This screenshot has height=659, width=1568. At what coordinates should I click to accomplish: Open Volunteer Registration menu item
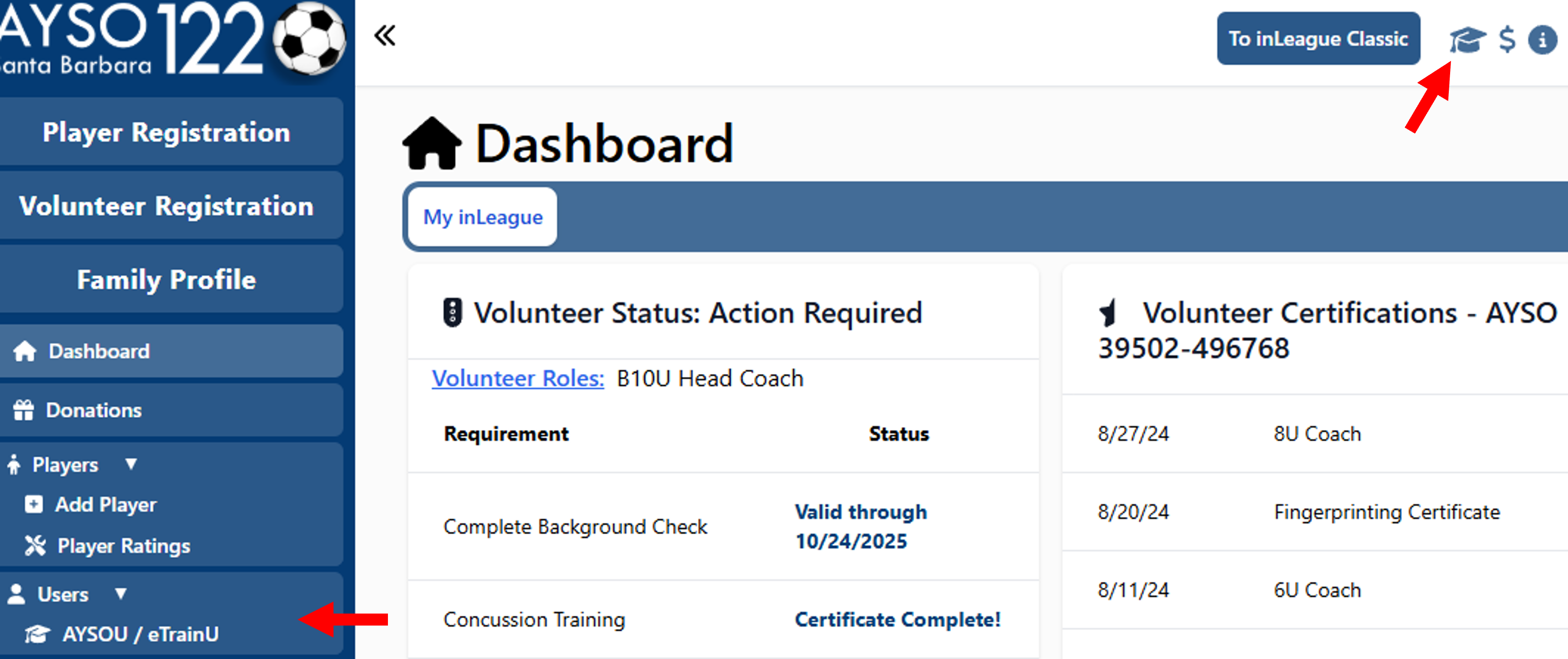point(167,206)
